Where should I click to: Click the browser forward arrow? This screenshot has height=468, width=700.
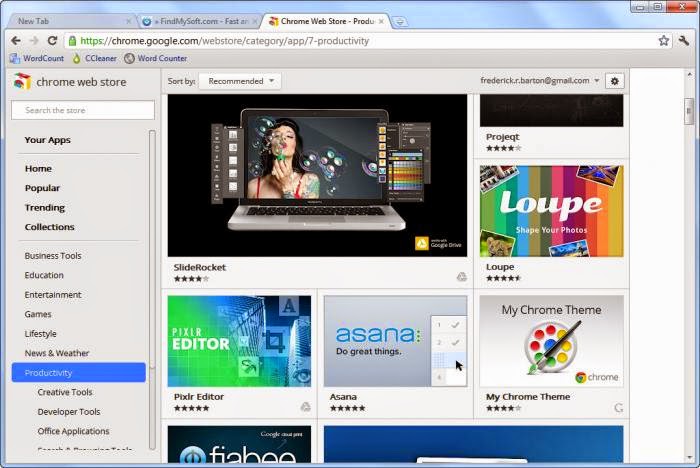pyautogui.click(x=34, y=41)
